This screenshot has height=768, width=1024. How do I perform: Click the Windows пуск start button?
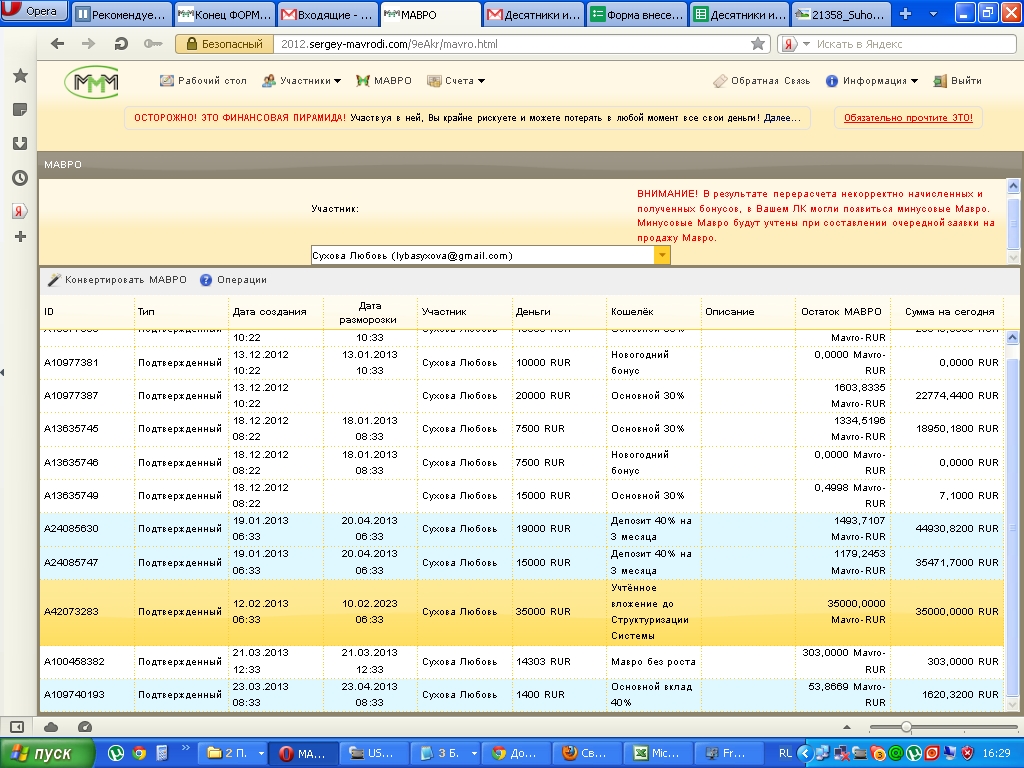(47, 753)
